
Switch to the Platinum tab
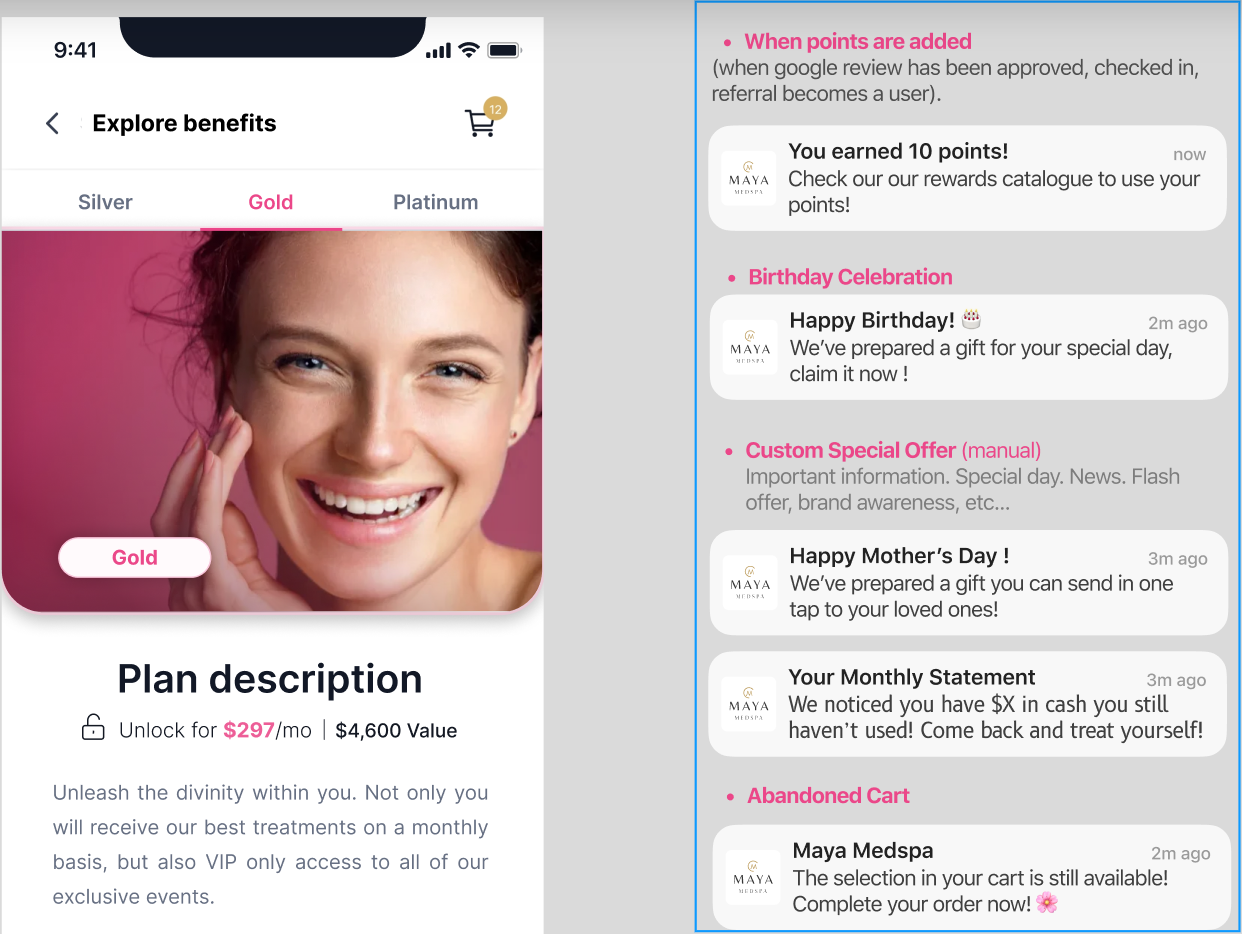(x=435, y=202)
